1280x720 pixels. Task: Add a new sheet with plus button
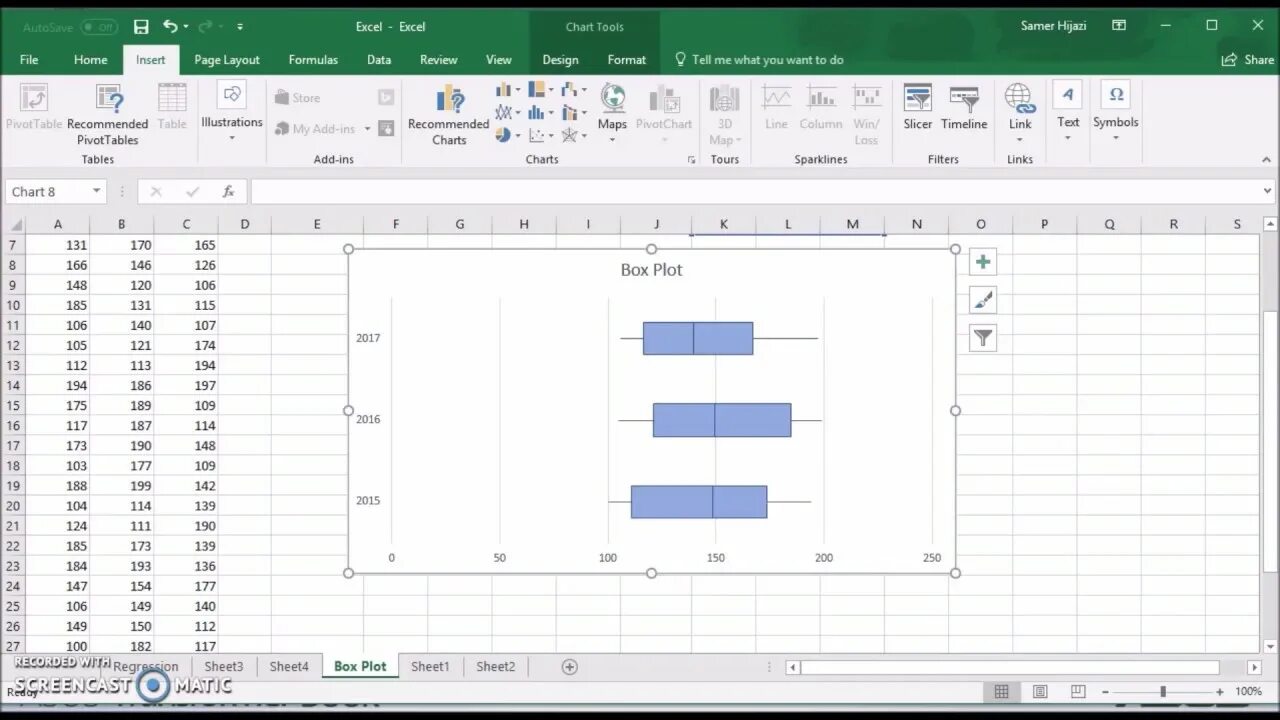570,666
